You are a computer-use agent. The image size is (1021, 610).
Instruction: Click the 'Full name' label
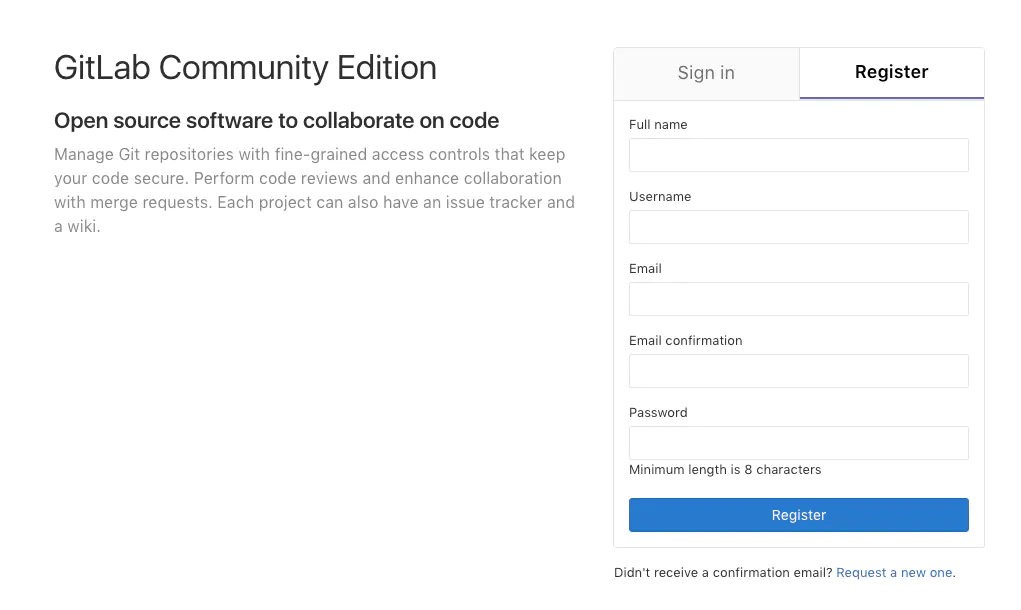pyautogui.click(x=658, y=125)
